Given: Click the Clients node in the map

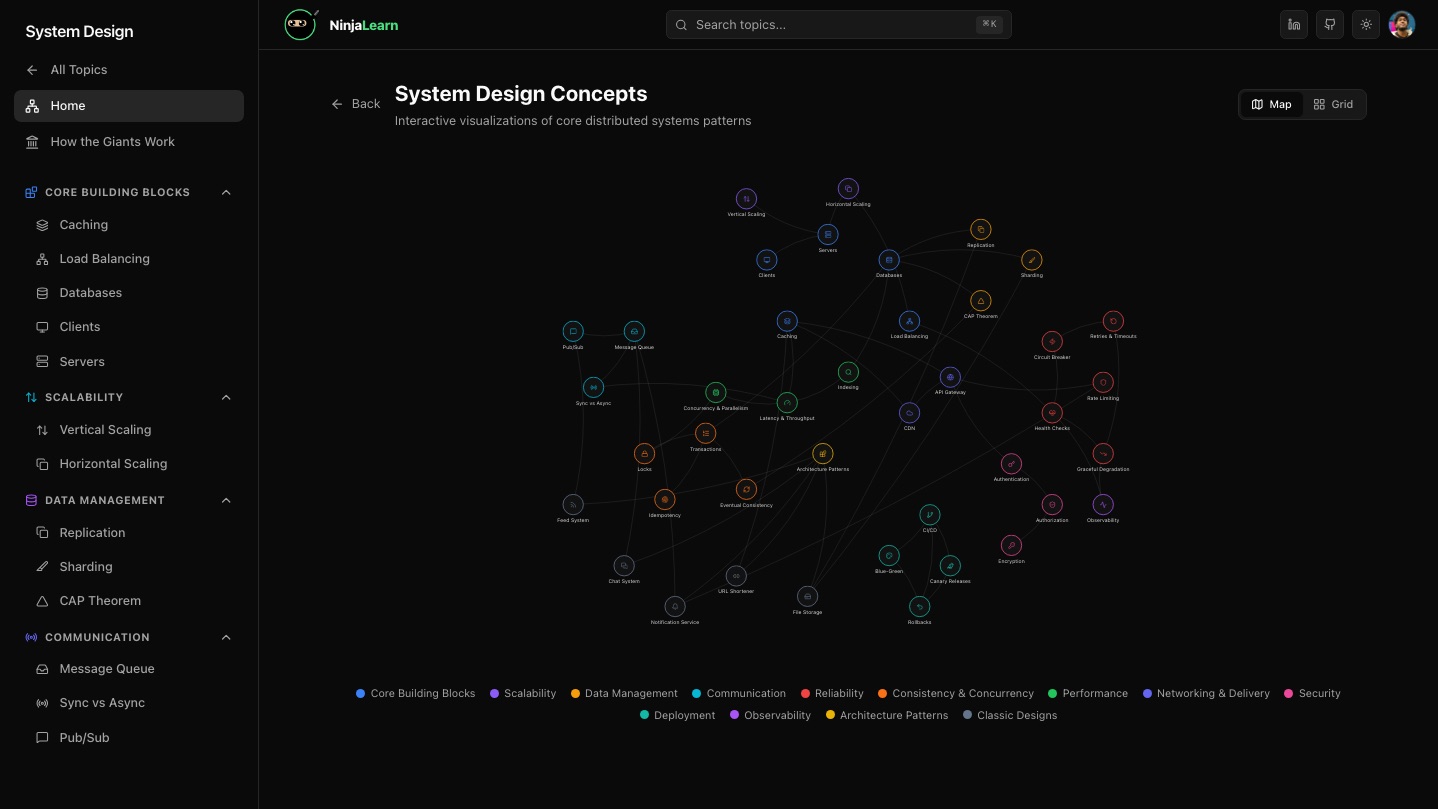Looking at the screenshot, I should [x=767, y=260].
